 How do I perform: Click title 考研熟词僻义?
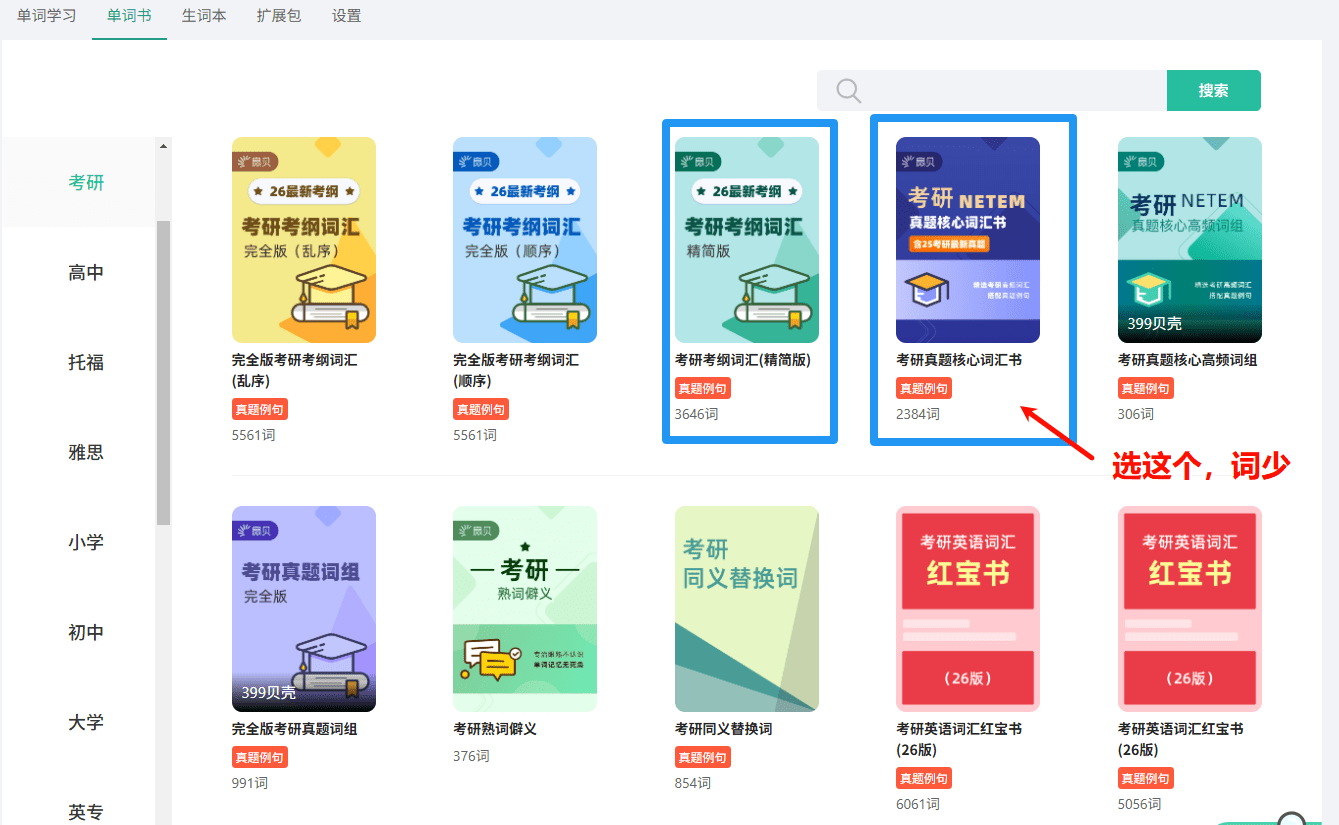pos(495,729)
